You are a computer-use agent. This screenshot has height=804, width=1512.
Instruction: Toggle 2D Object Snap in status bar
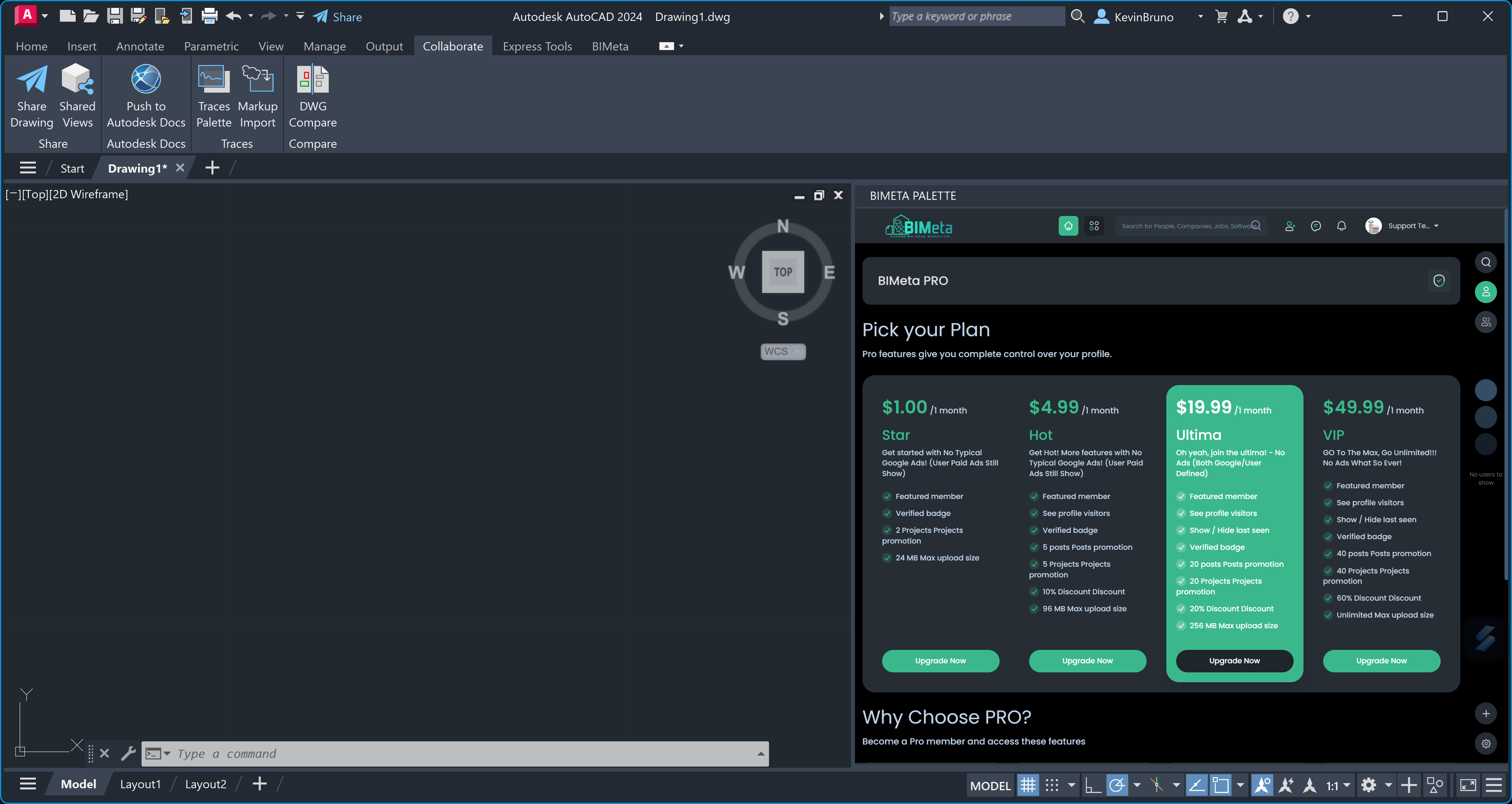pyautogui.click(x=1220, y=785)
